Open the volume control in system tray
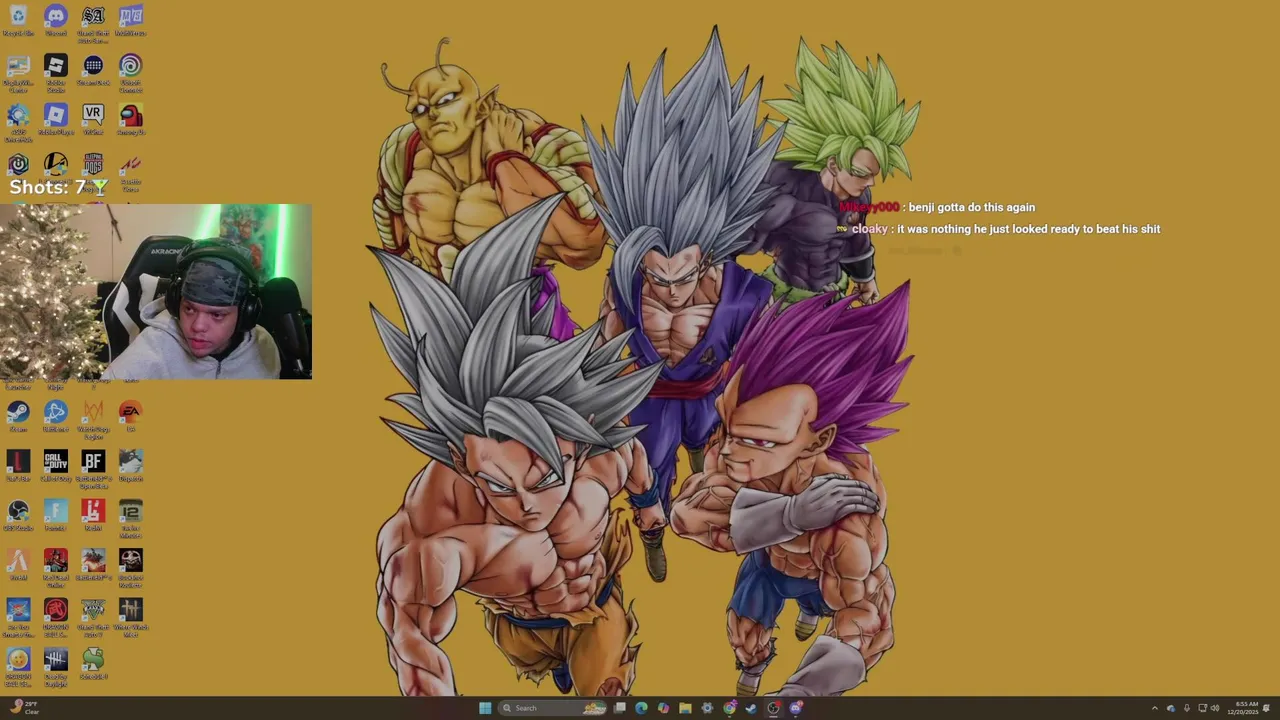The width and height of the screenshot is (1280, 720). 1215,708
